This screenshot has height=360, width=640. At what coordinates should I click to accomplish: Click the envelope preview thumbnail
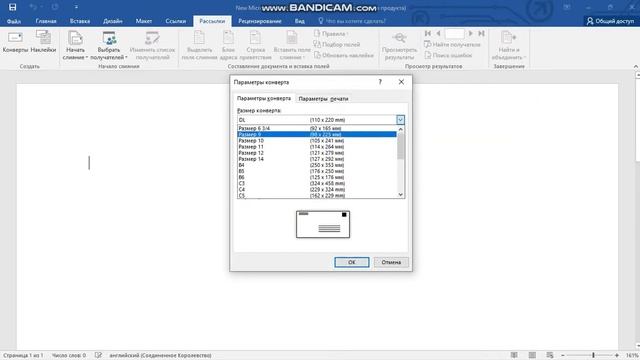[323, 224]
